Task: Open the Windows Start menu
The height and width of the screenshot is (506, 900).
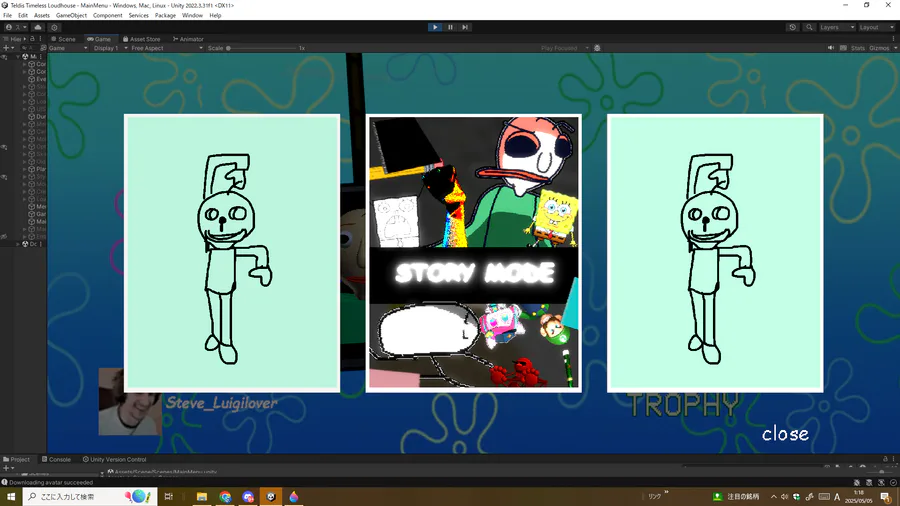Action: tap(10, 497)
